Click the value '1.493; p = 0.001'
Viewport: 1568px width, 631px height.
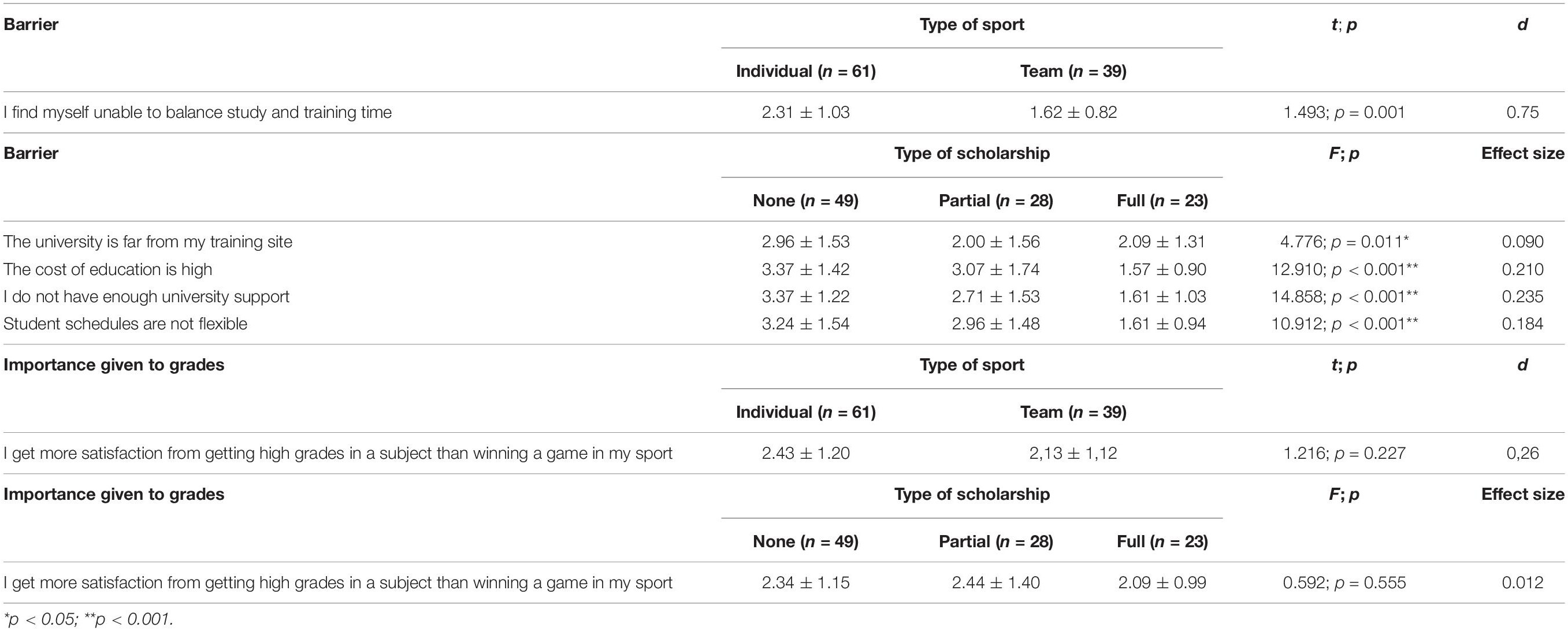[1344, 112]
